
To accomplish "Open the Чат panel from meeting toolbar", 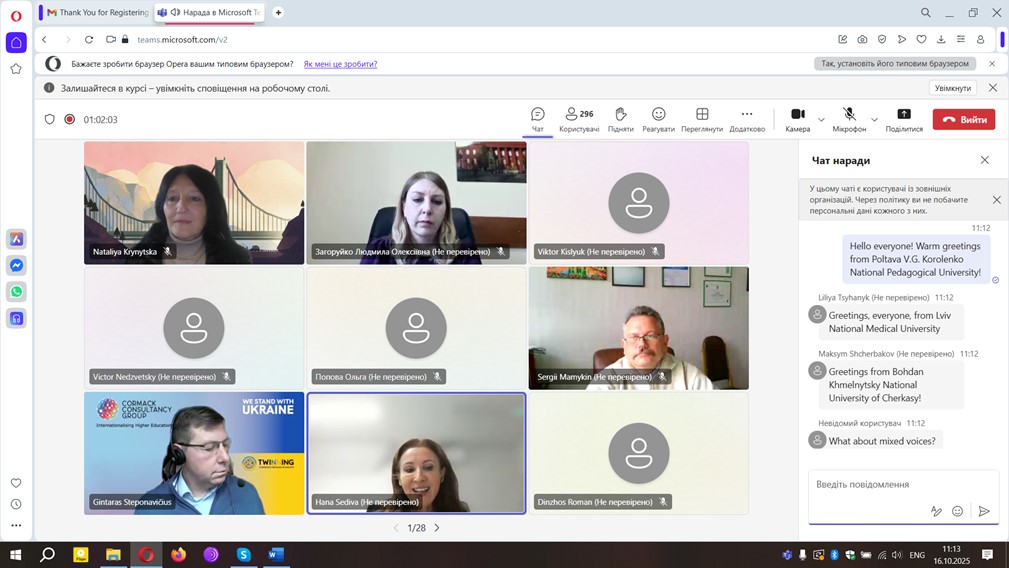I will pyautogui.click(x=538, y=119).
